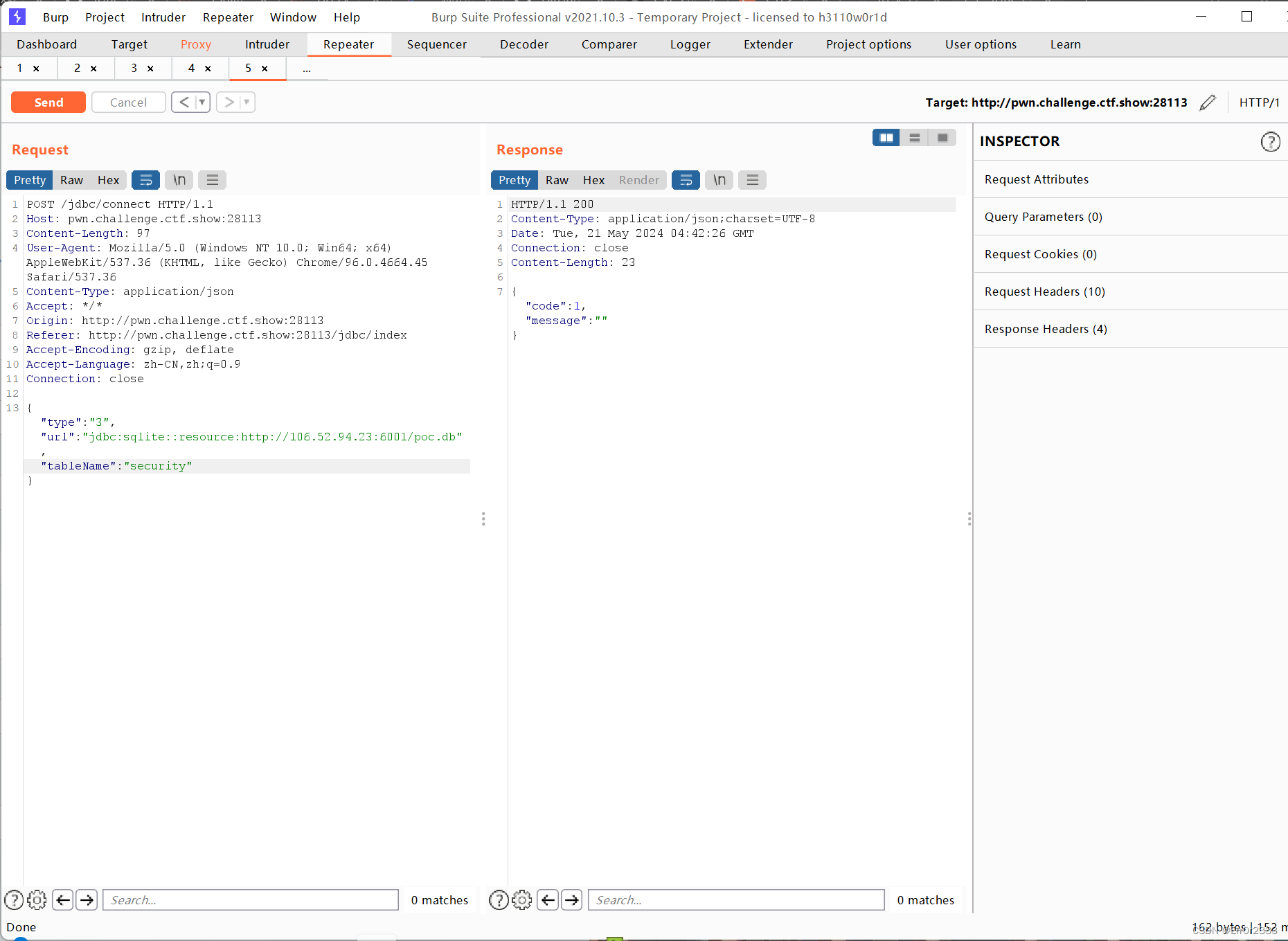Click into the Response search field
This screenshot has height=941, width=1288.
735,899
